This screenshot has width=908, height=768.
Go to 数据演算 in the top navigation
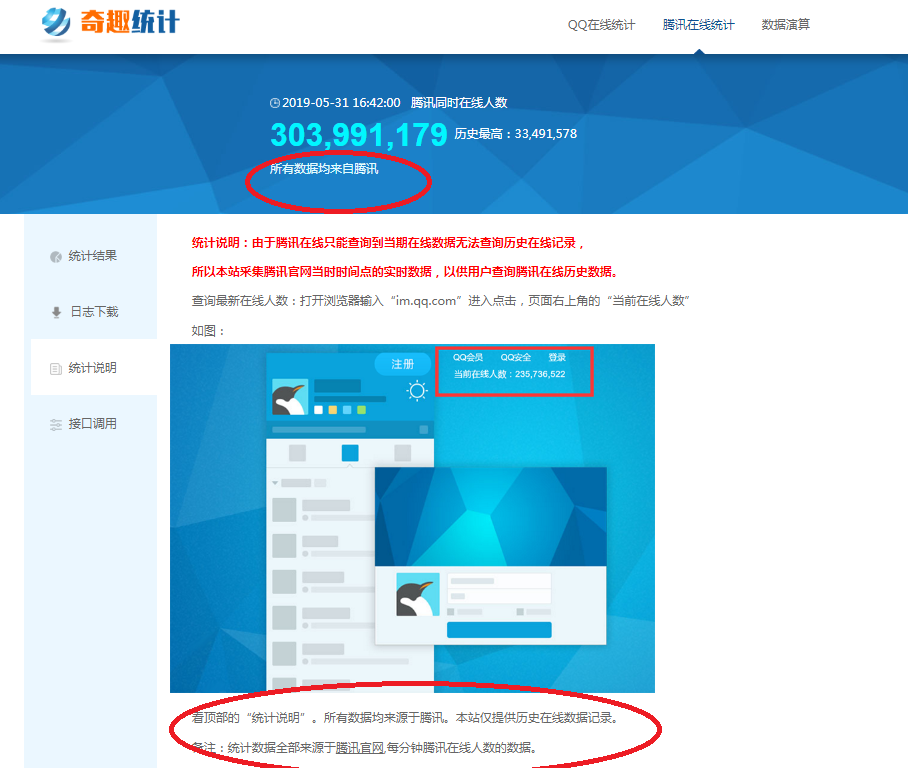coord(785,25)
